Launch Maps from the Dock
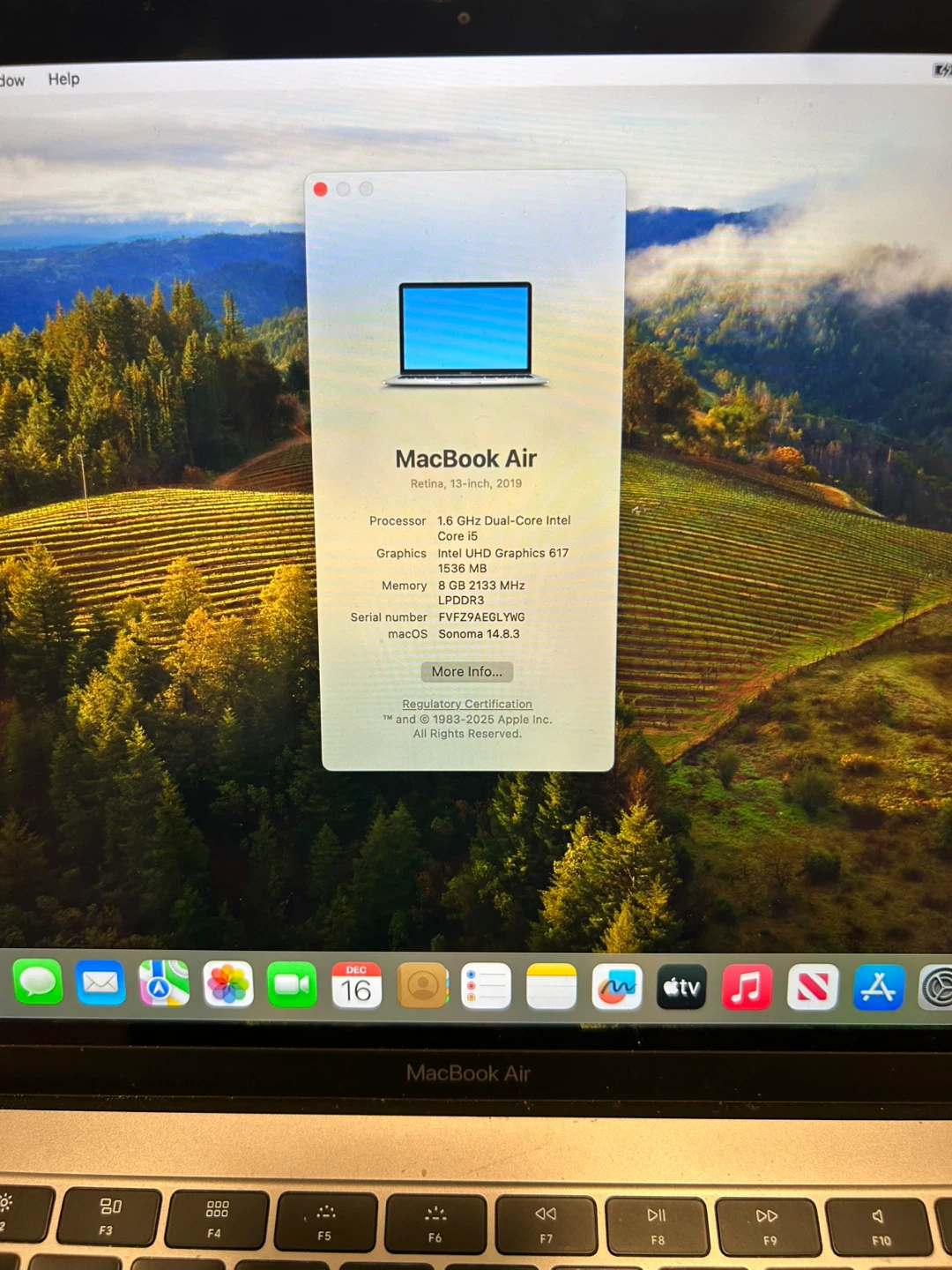Image resolution: width=952 pixels, height=1270 pixels. [164, 983]
